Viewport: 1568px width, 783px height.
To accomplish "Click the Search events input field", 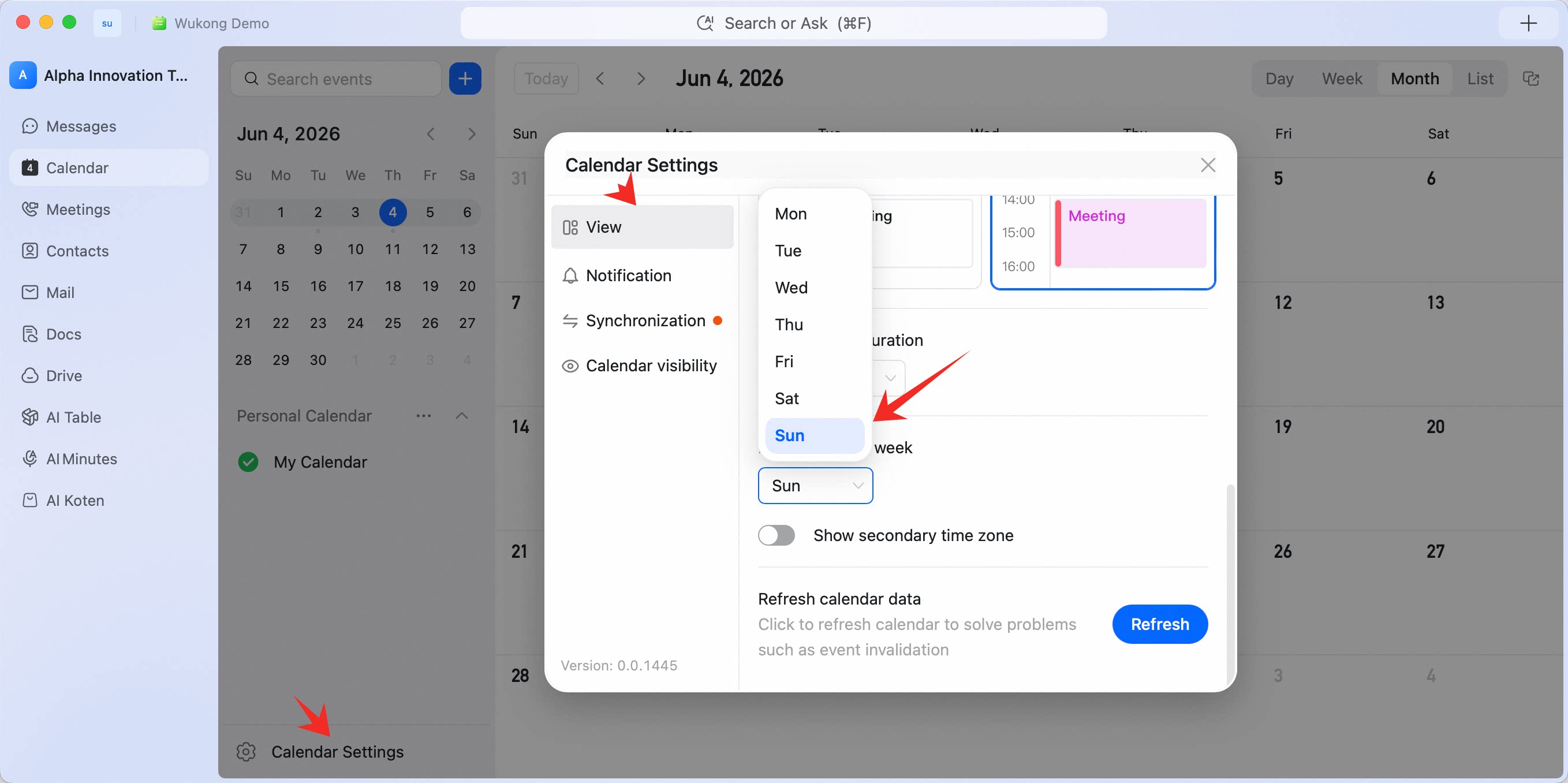I will (336, 79).
